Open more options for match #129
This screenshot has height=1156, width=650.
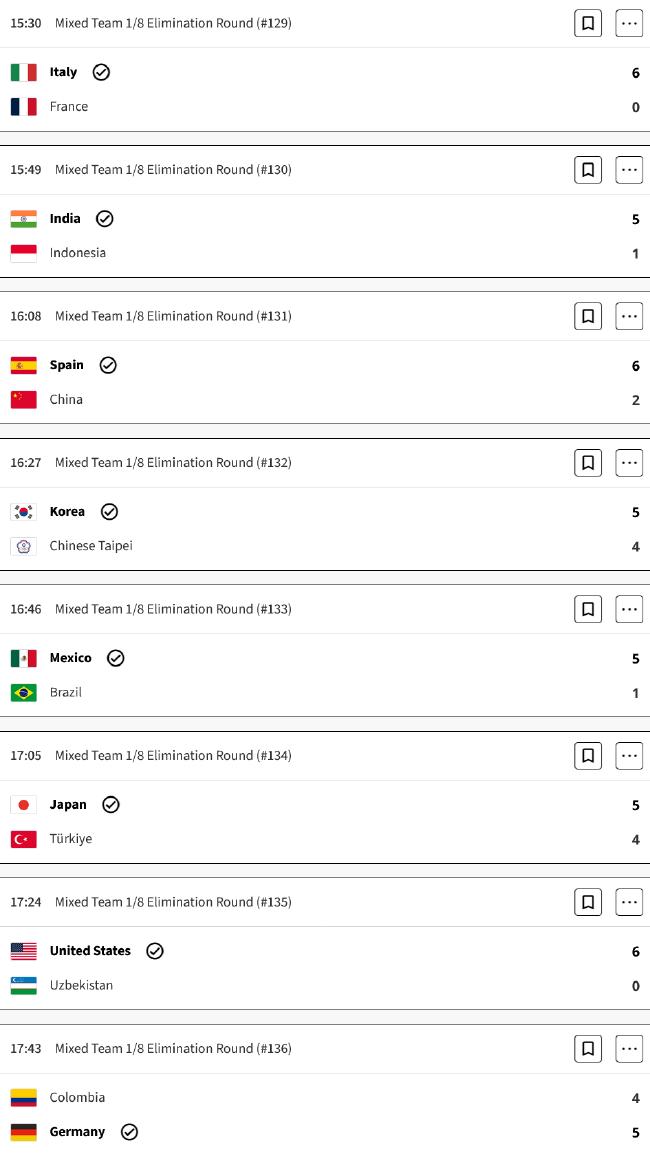tap(629, 24)
